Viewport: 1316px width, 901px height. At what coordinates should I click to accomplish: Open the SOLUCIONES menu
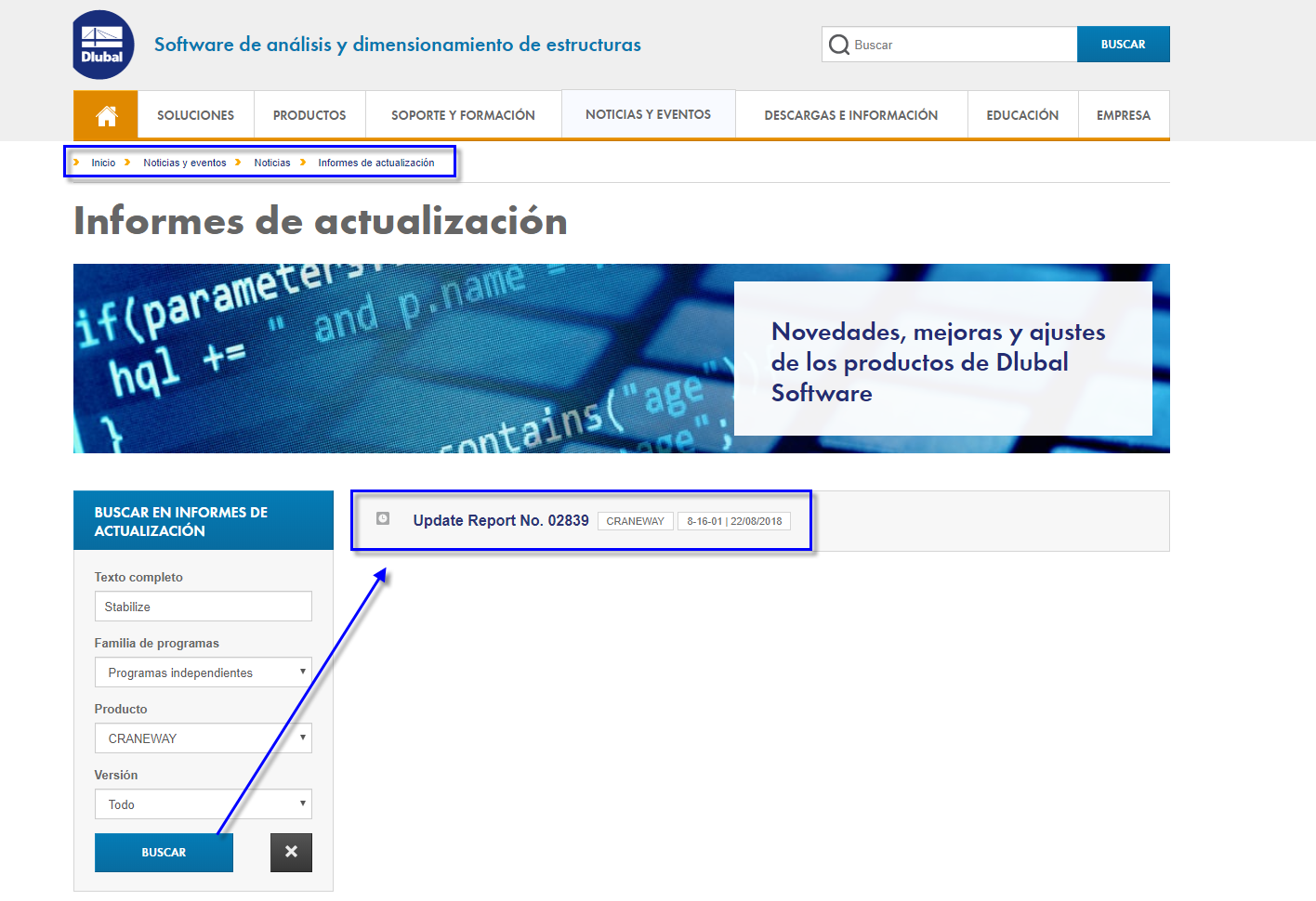tap(195, 115)
